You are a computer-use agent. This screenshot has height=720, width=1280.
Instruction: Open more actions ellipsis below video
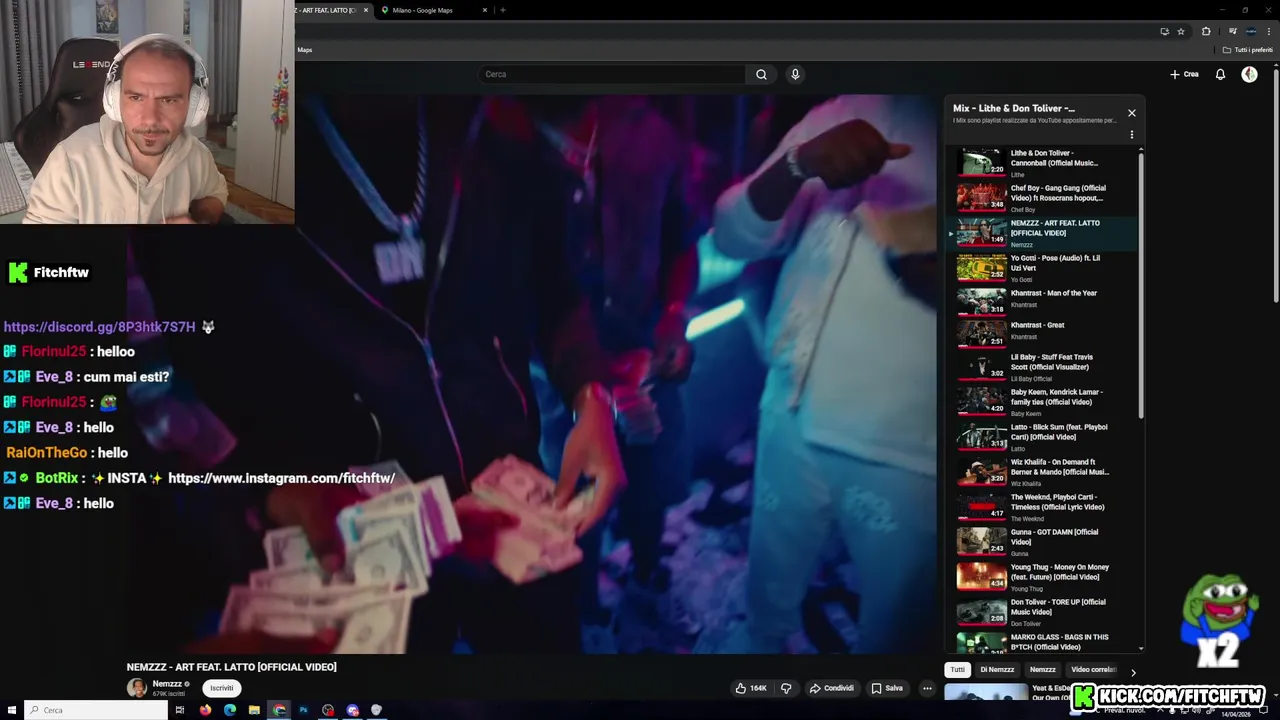tap(927, 688)
